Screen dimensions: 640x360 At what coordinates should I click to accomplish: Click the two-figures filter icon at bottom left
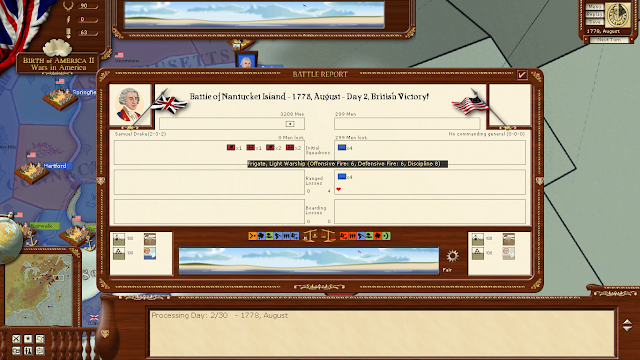(x=28, y=351)
